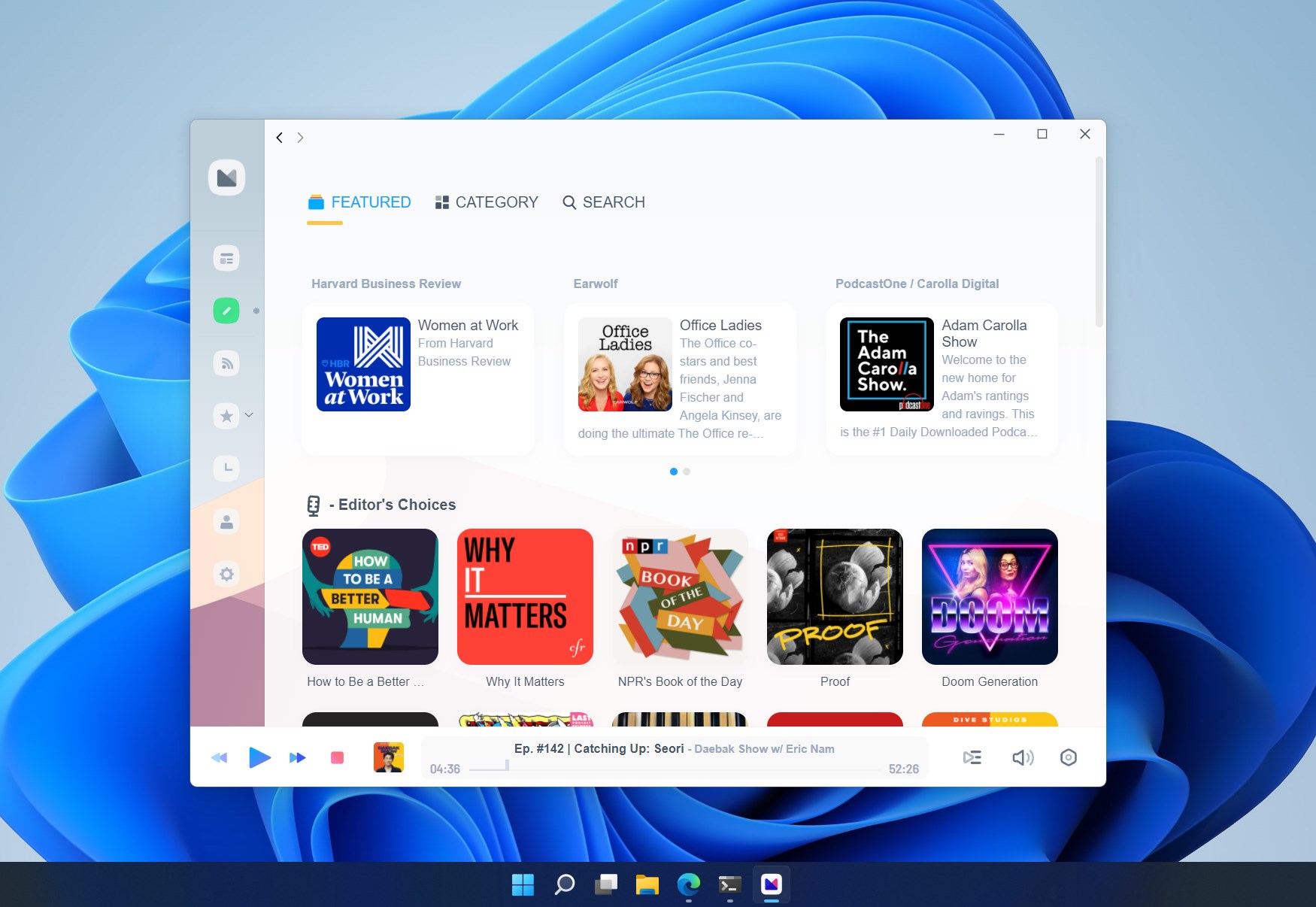
Task: Go to second featured page via pagination dot
Action: click(x=685, y=471)
